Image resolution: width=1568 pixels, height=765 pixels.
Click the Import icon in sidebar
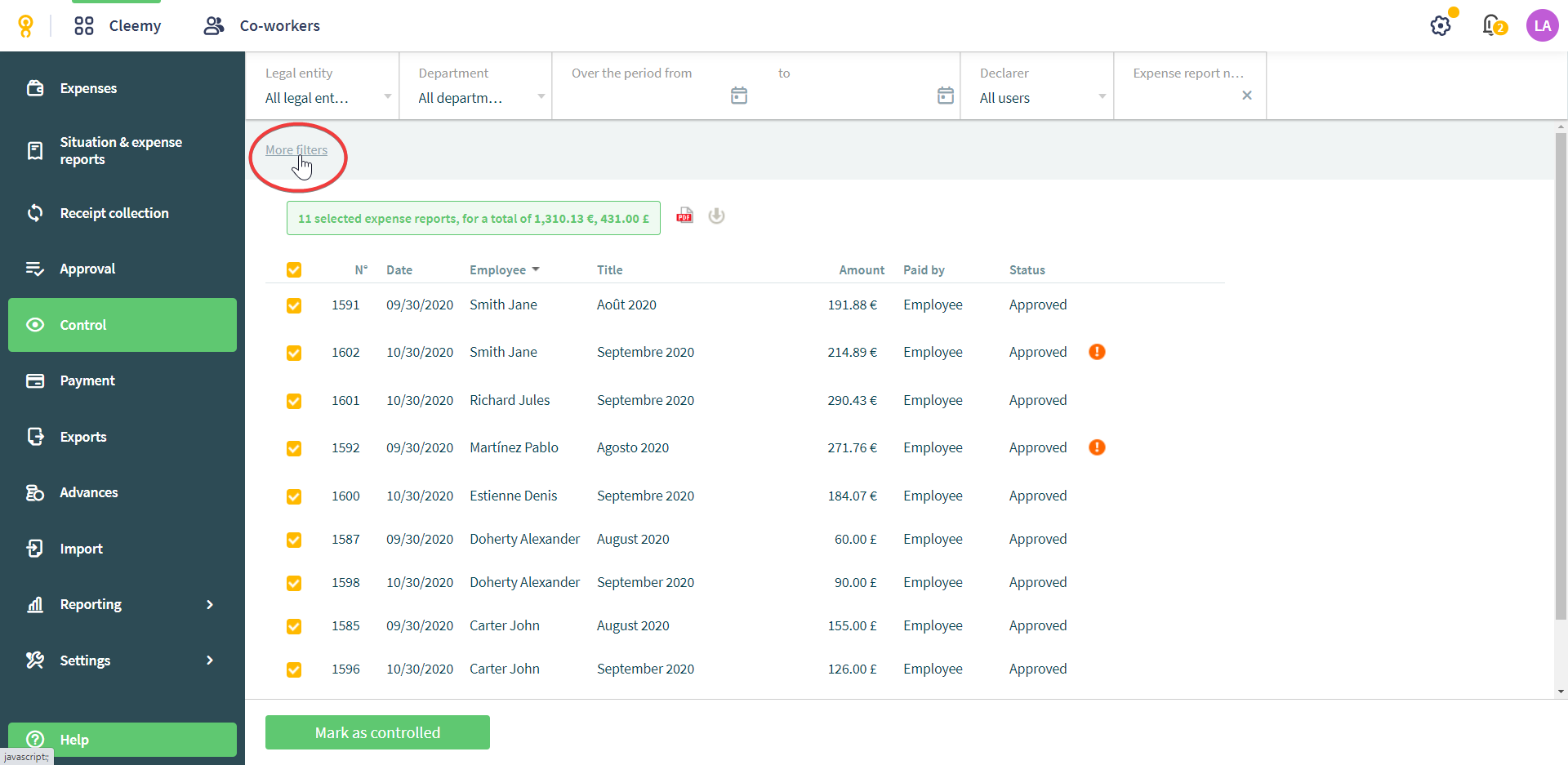pos(35,549)
